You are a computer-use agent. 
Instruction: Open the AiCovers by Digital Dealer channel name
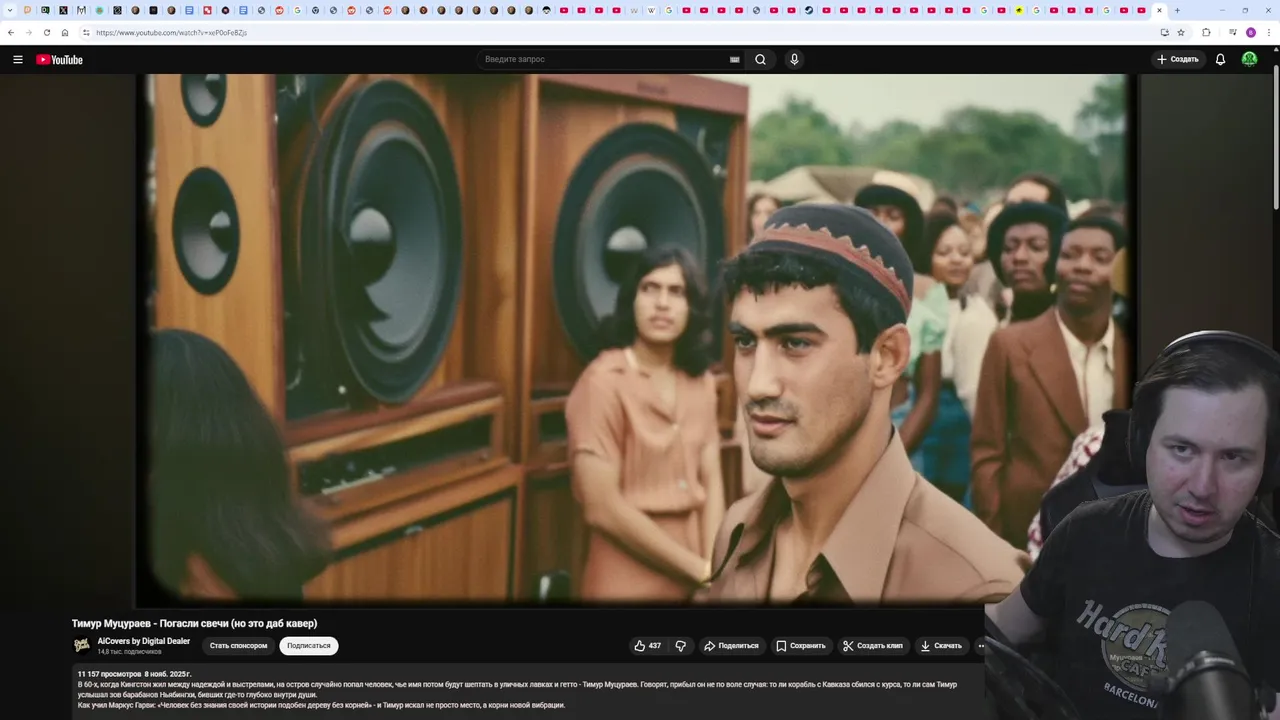click(144, 641)
